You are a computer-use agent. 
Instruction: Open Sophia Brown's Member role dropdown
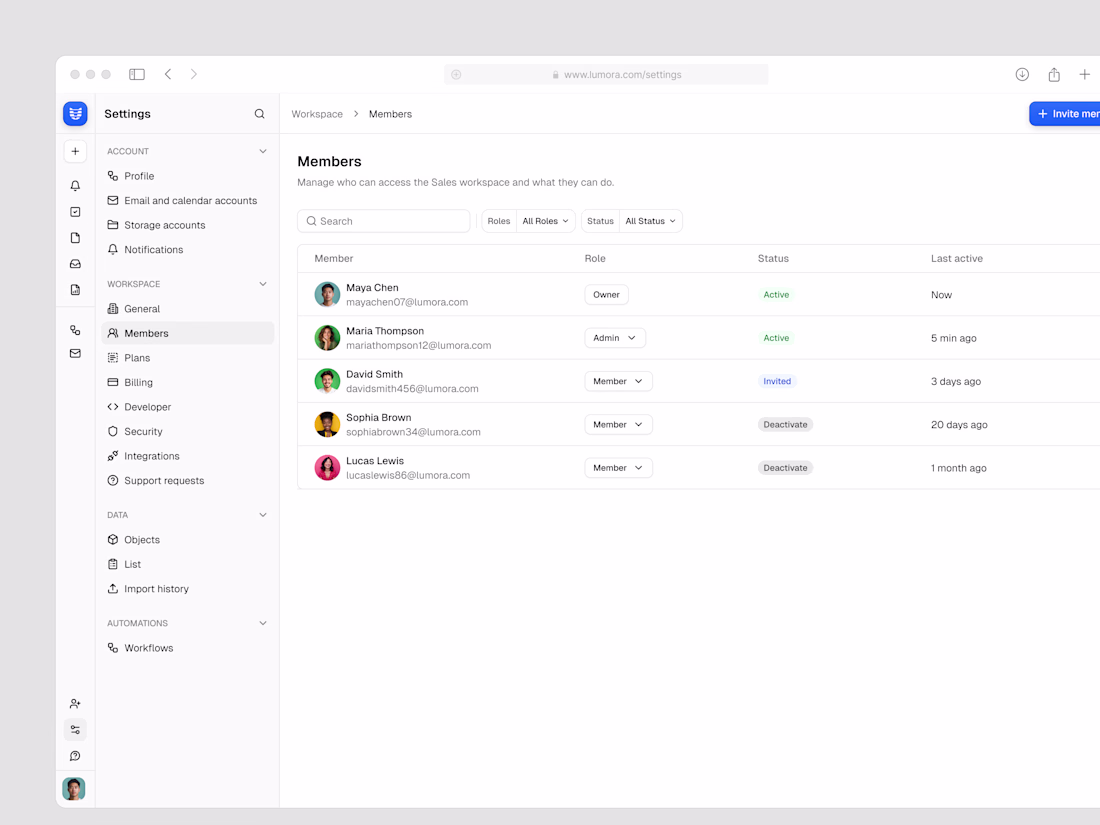(618, 424)
